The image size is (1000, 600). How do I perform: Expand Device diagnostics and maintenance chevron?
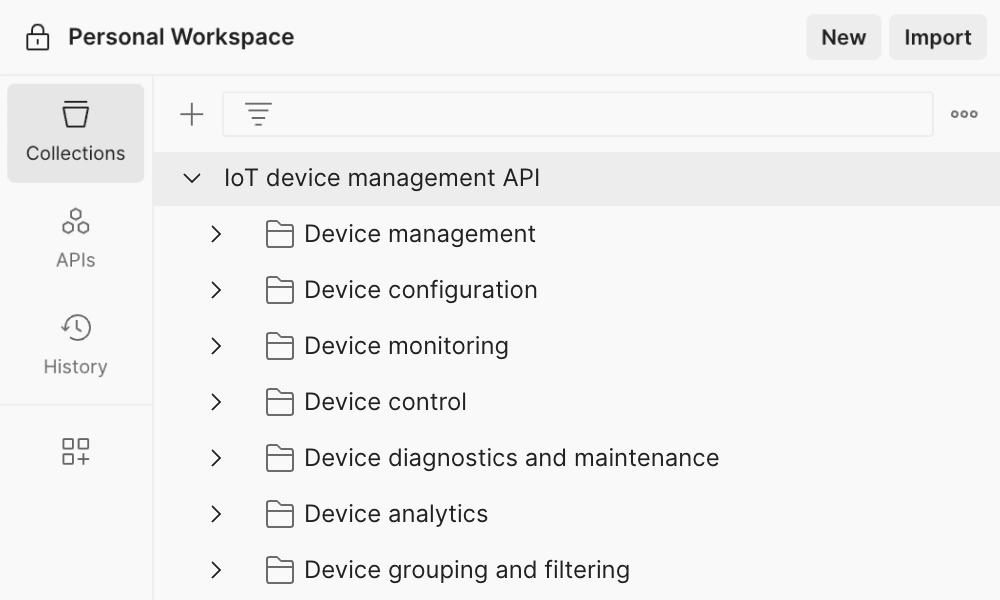[x=216, y=458]
